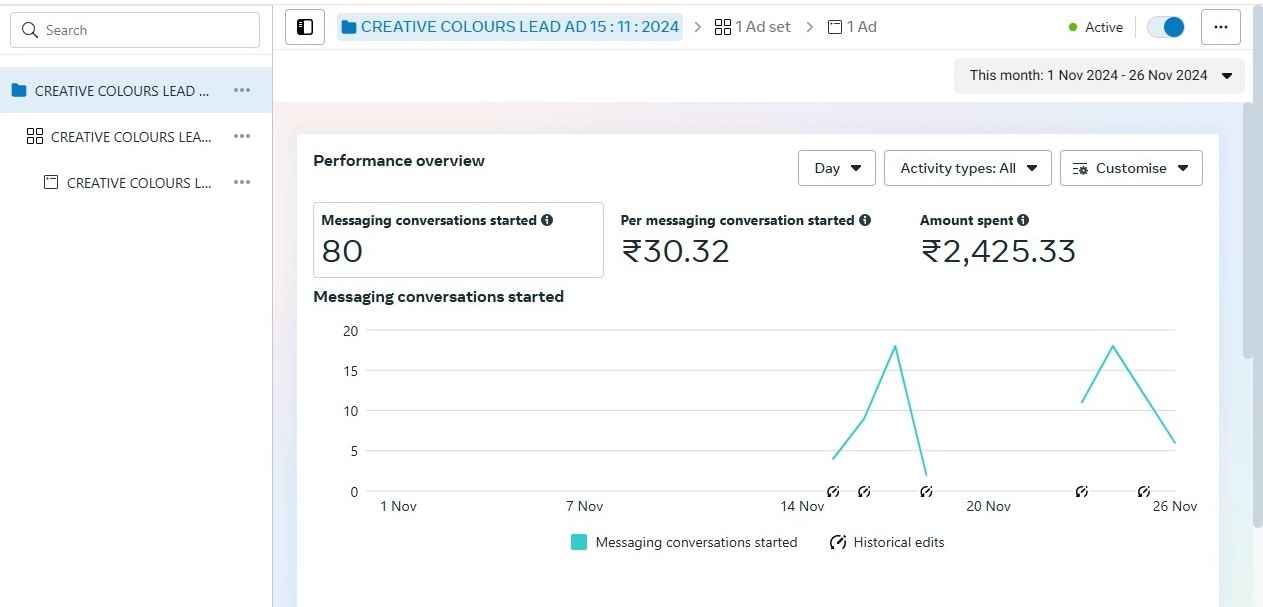Select the 1 Ad set breadcrumb
1263x607 pixels.
753,27
